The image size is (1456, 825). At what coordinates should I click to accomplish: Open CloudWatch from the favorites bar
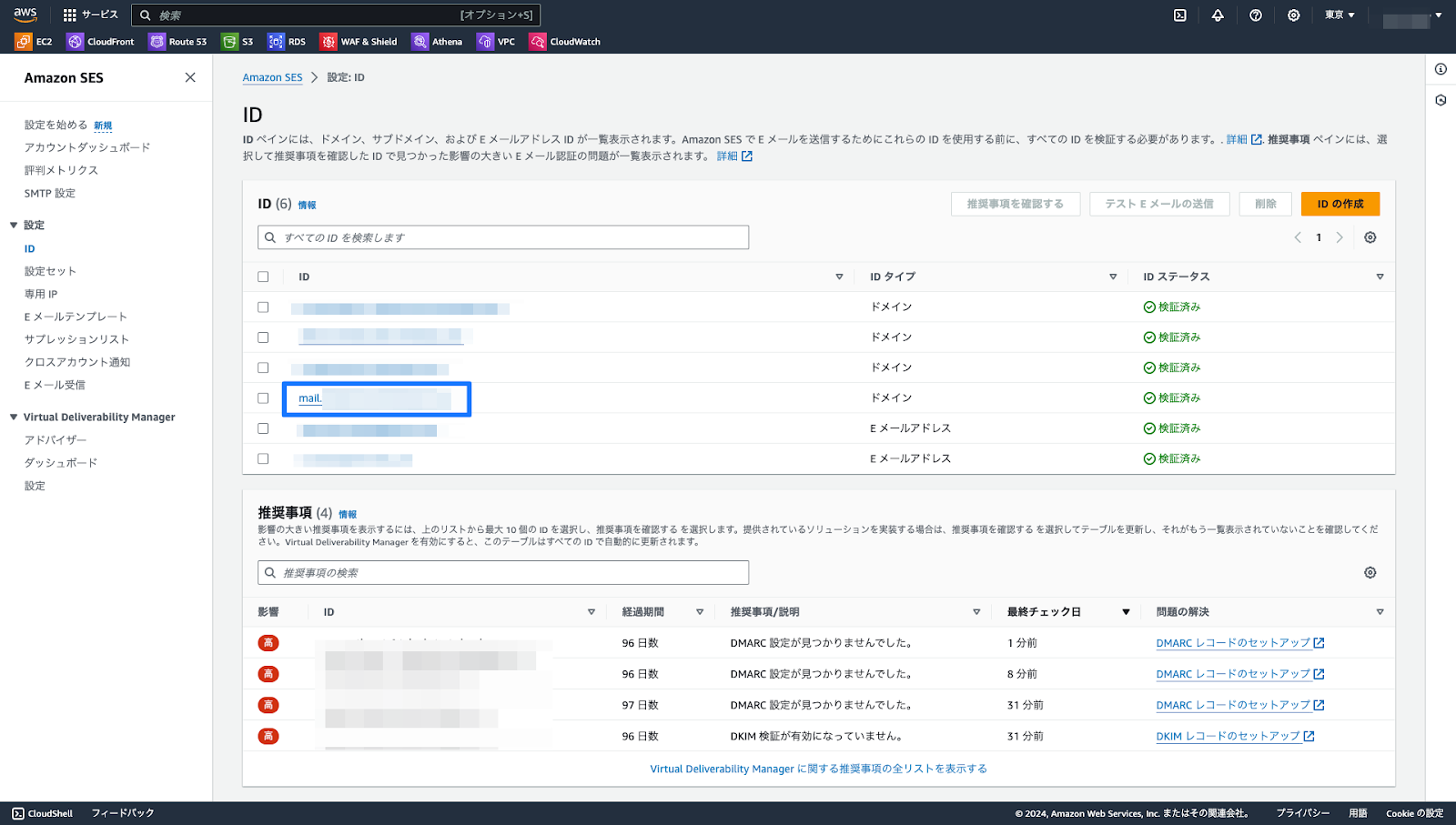(x=537, y=41)
